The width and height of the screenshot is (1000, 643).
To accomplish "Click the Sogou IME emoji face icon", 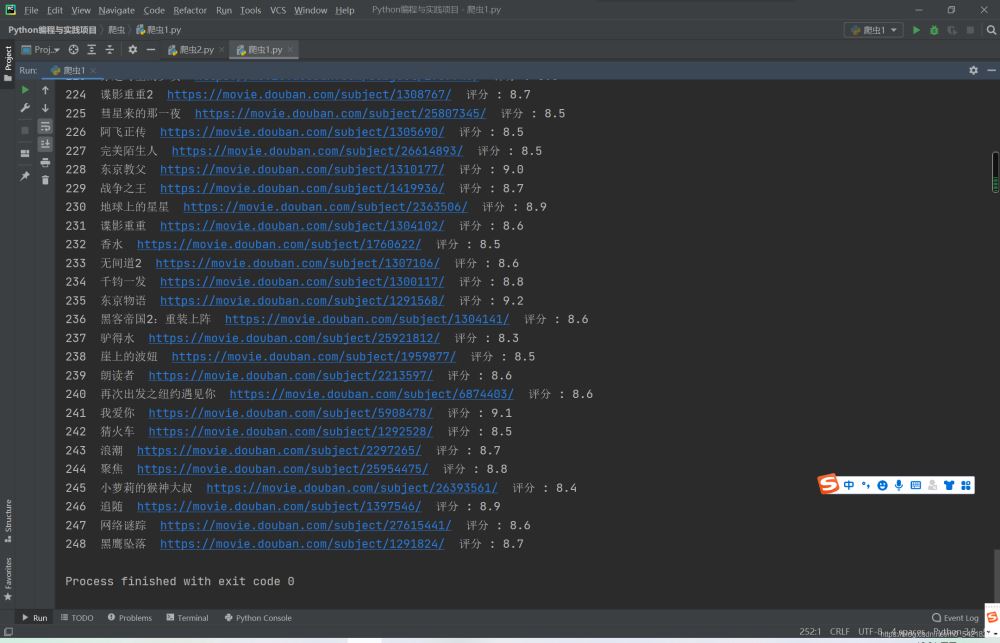I will pyautogui.click(x=882, y=485).
